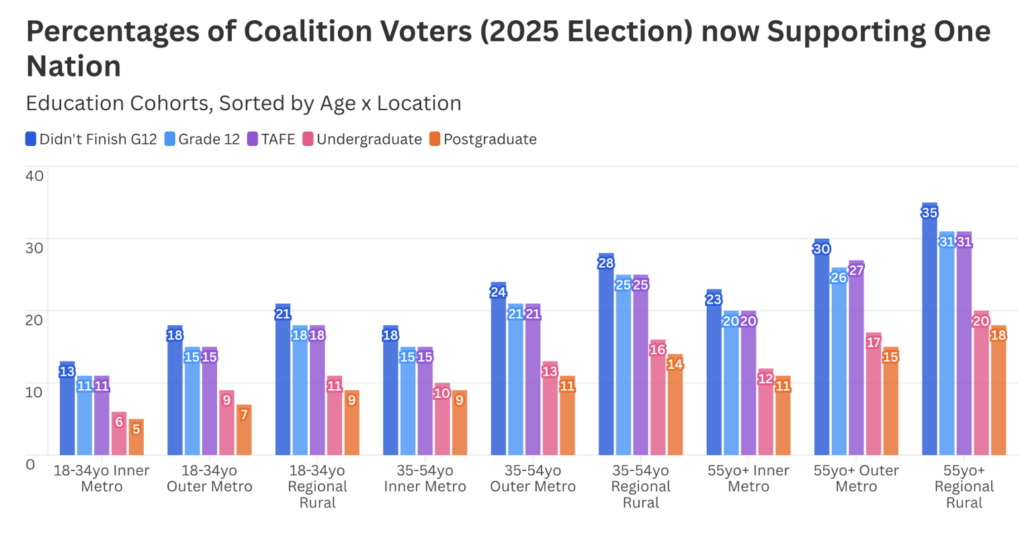1024x535 pixels.
Task: Click the Education Cohorts subtitle
Action: point(243,103)
